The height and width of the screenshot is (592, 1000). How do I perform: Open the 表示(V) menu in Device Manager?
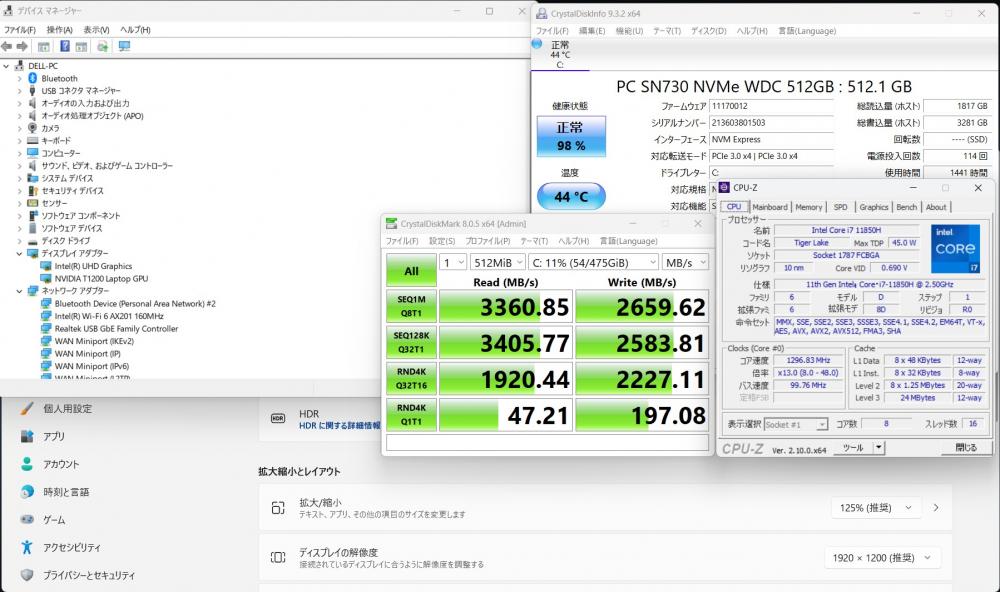click(x=96, y=29)
